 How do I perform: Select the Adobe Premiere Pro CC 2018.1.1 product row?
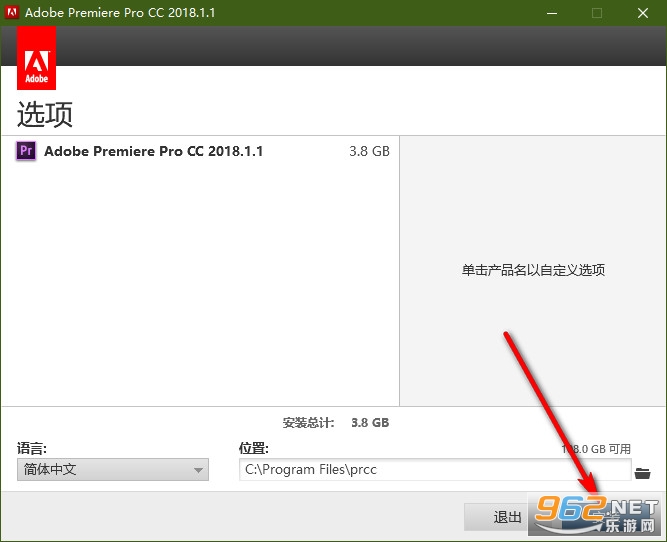(x=200, y=151)
